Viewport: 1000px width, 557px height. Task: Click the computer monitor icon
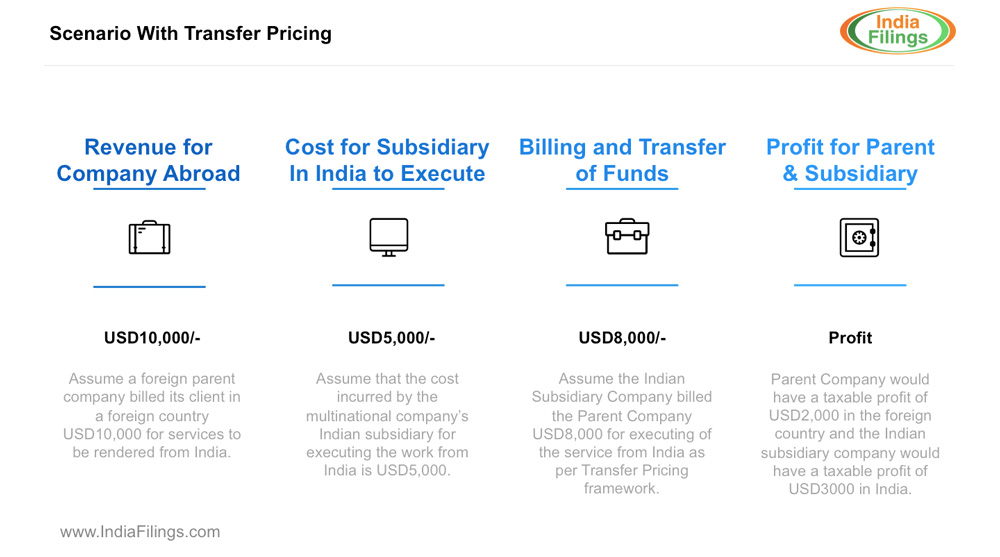pos(388,237)
